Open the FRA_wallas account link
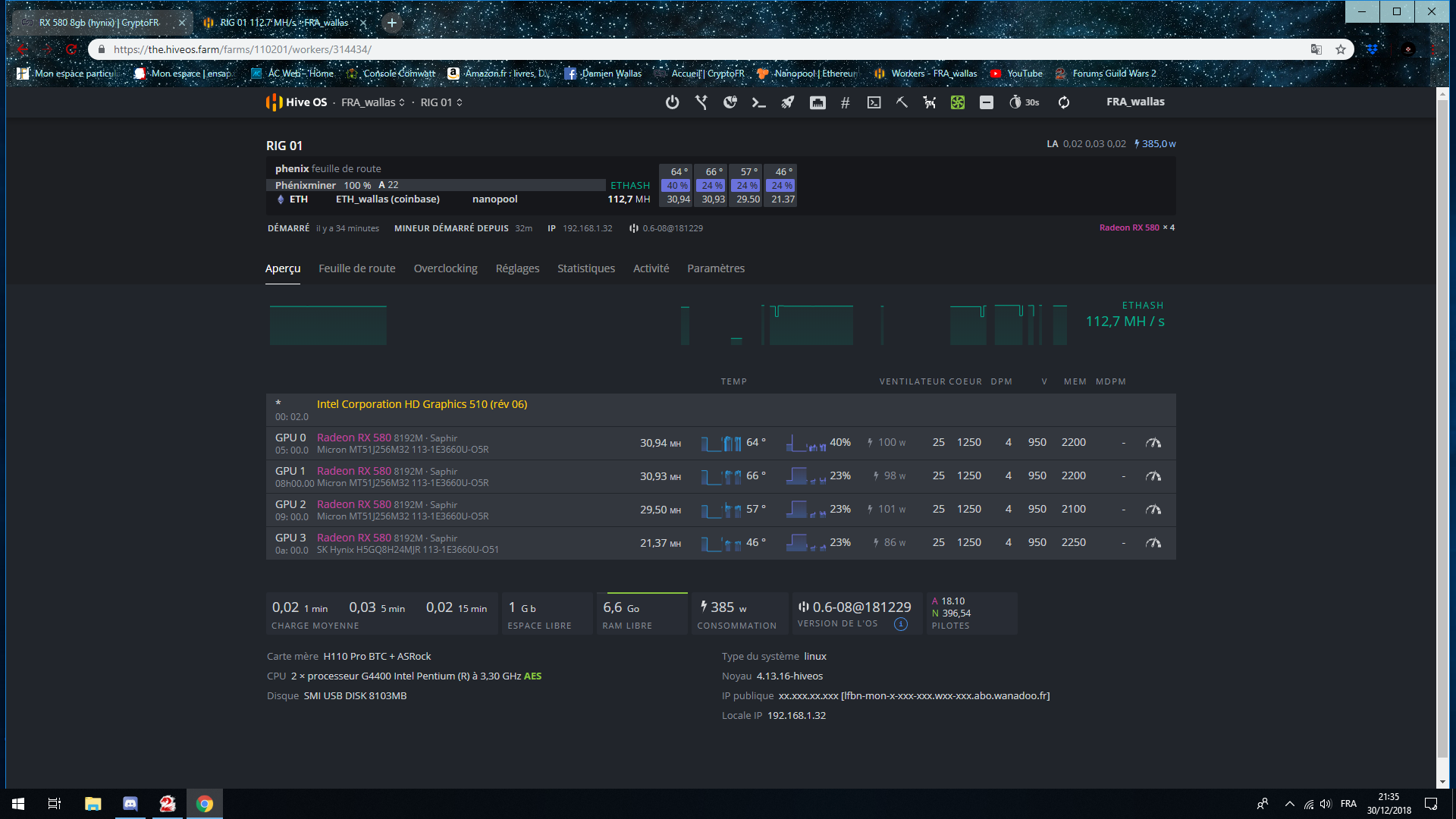 coord(1134,102)
